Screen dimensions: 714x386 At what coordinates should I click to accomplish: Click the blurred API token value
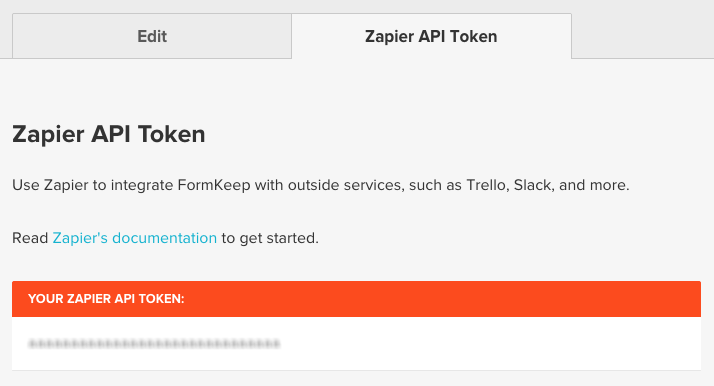pyautogui.click(x=154, y=344)
